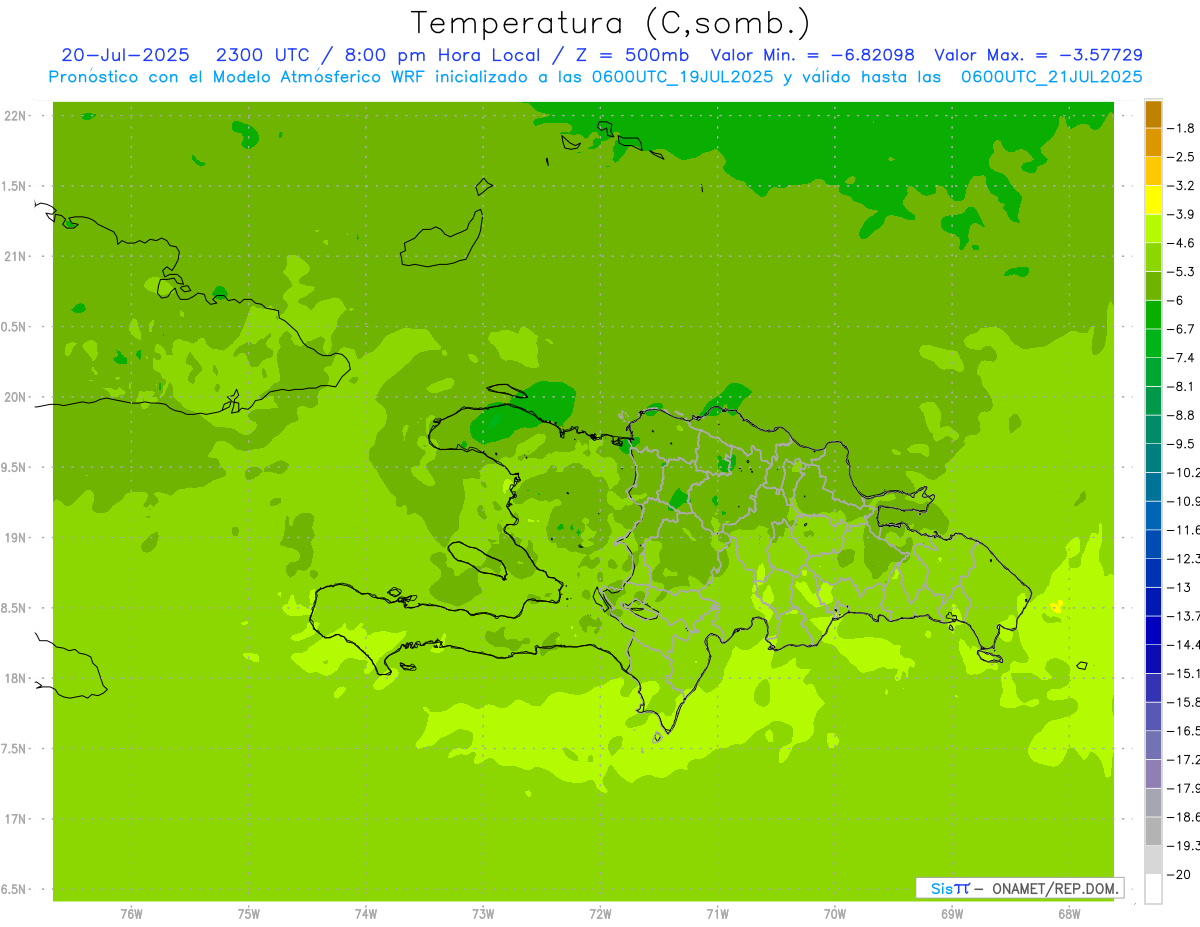The image size is (1200, 927).
Task: Click the 'ONAMET/REP.DOM.' credit label
Action: point(1055,888)
